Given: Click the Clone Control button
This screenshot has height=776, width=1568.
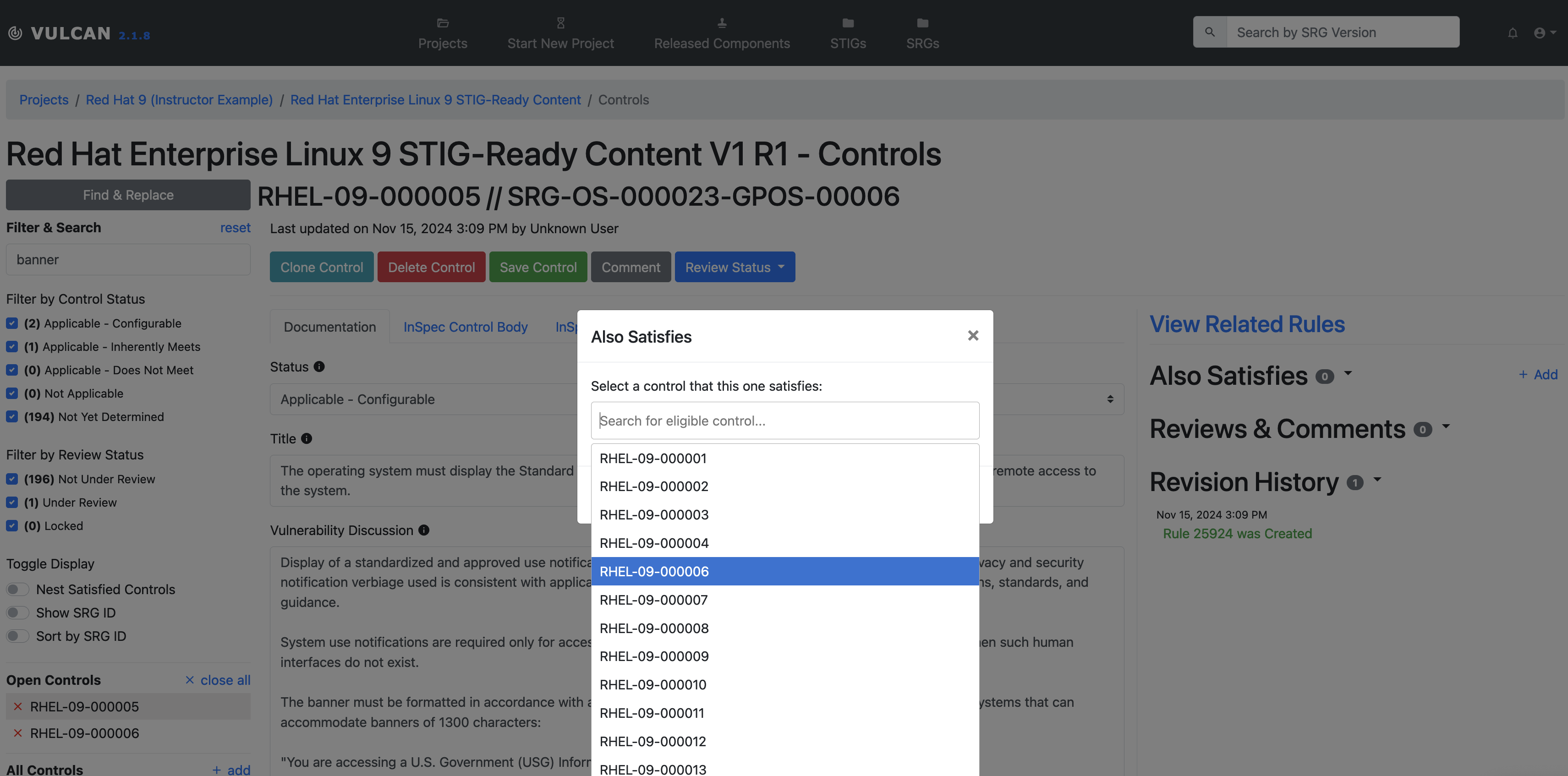Looking at the screenshot, I should [321, 267].
